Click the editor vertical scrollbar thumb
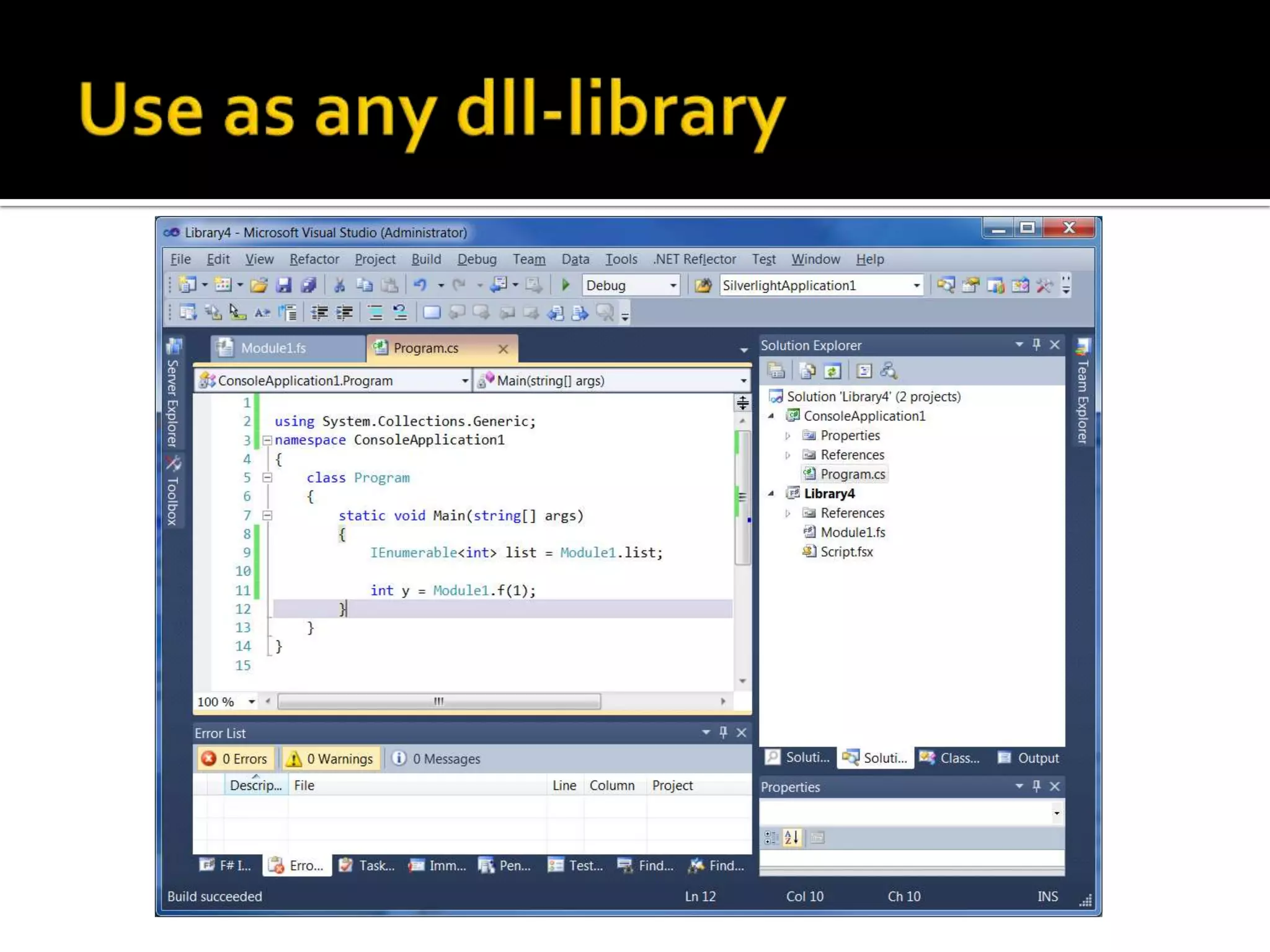 742,497
